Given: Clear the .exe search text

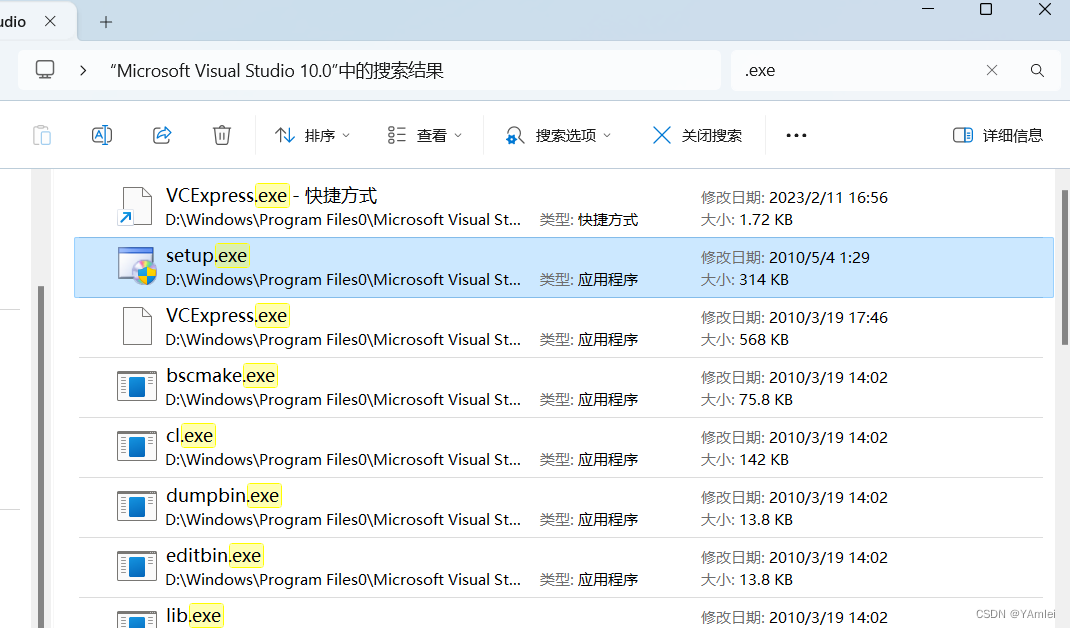Looking at the screenshot, I should point(992,70).
